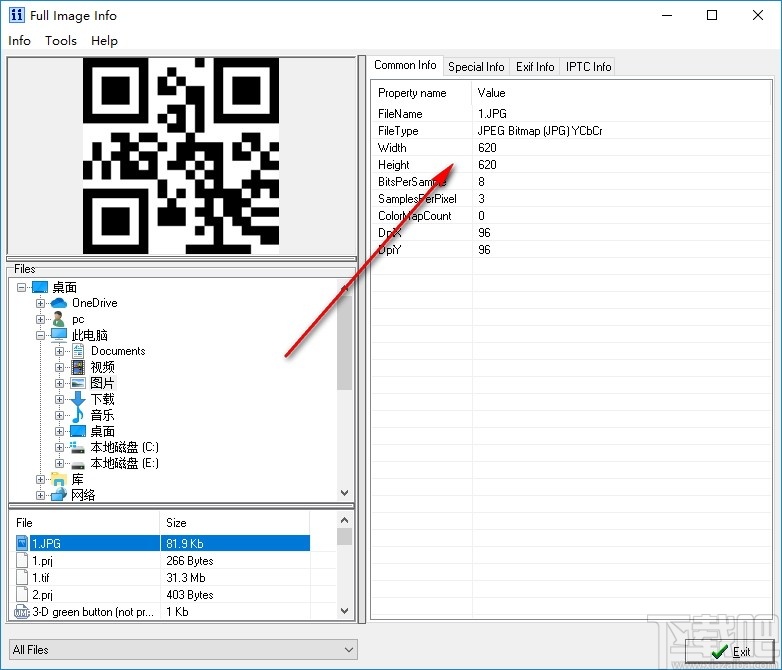The image size is (782, 670).
Task: Click the folder tree scroll down arrow
Action: pos(345,492)
